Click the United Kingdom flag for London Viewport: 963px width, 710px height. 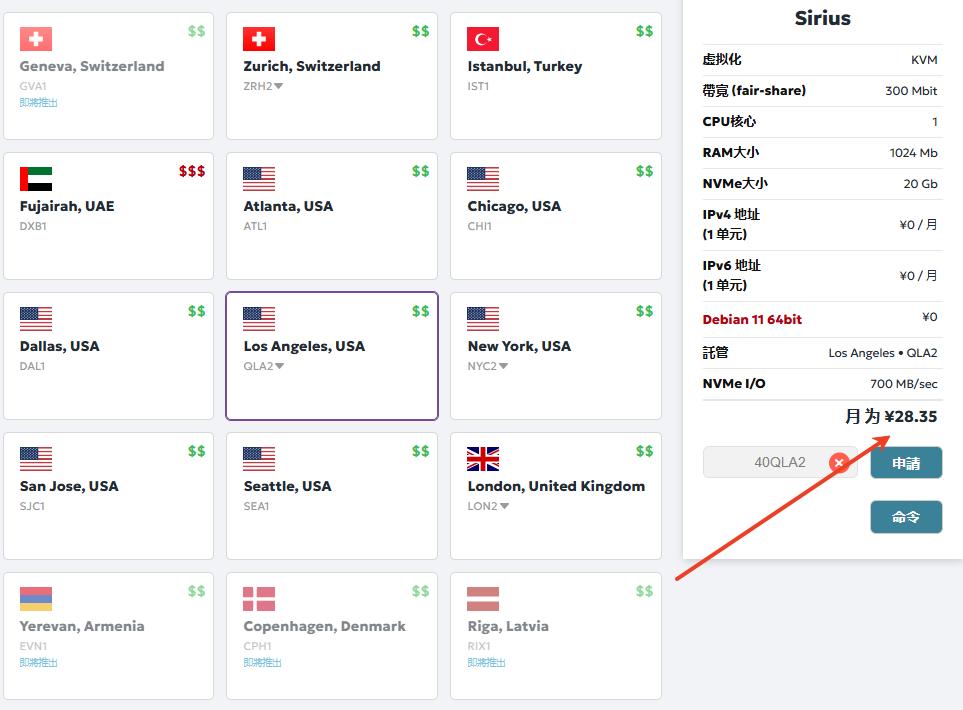pos(483,459)
